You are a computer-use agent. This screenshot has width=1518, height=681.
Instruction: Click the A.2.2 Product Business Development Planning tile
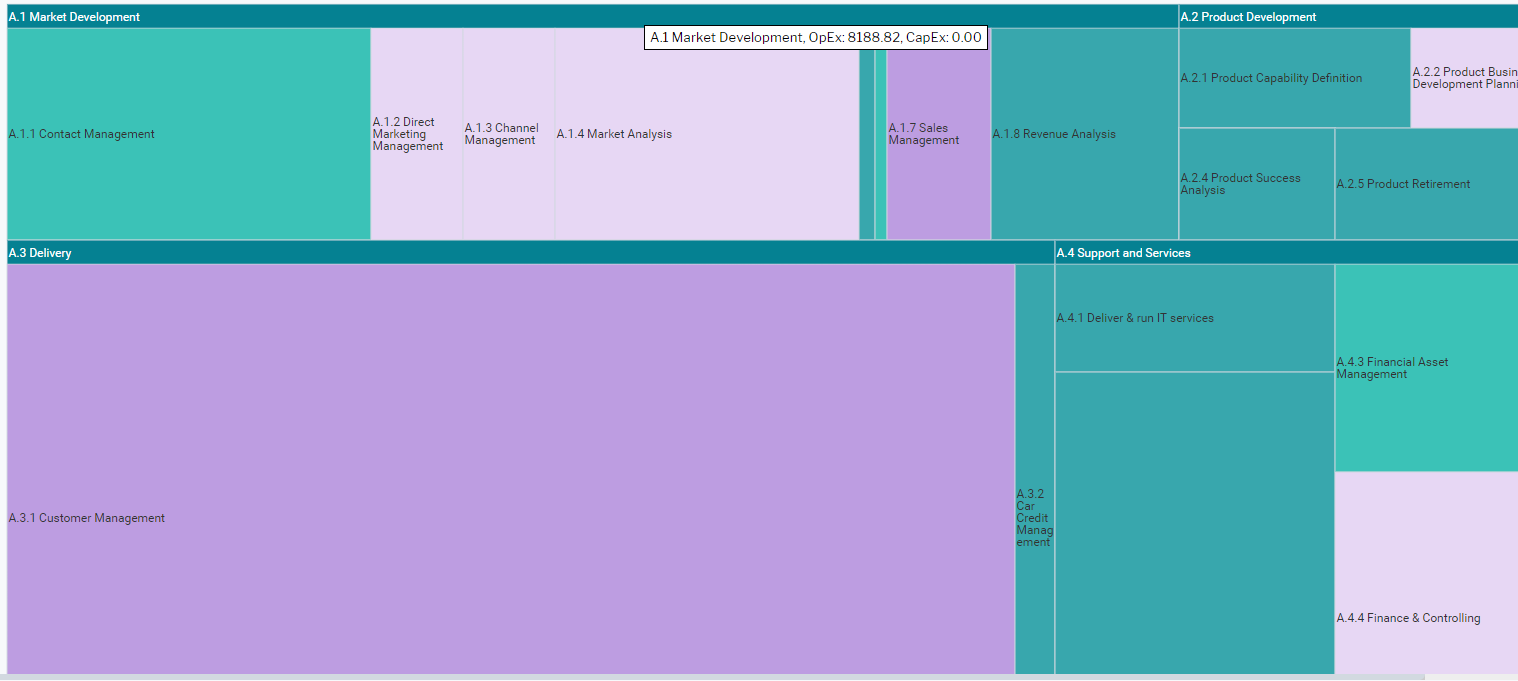[x=1464, y=78]
